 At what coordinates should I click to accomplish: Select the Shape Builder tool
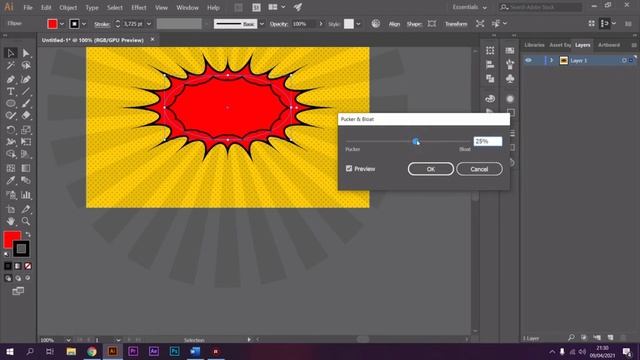11,154
